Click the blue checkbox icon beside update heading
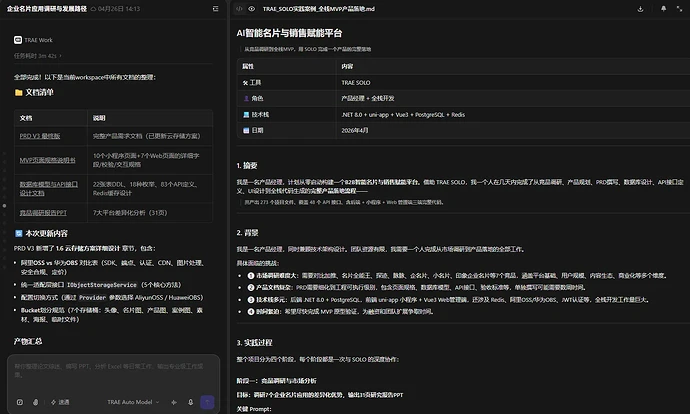The width and height of the screenshot is (690, 414). pos(18,233)
